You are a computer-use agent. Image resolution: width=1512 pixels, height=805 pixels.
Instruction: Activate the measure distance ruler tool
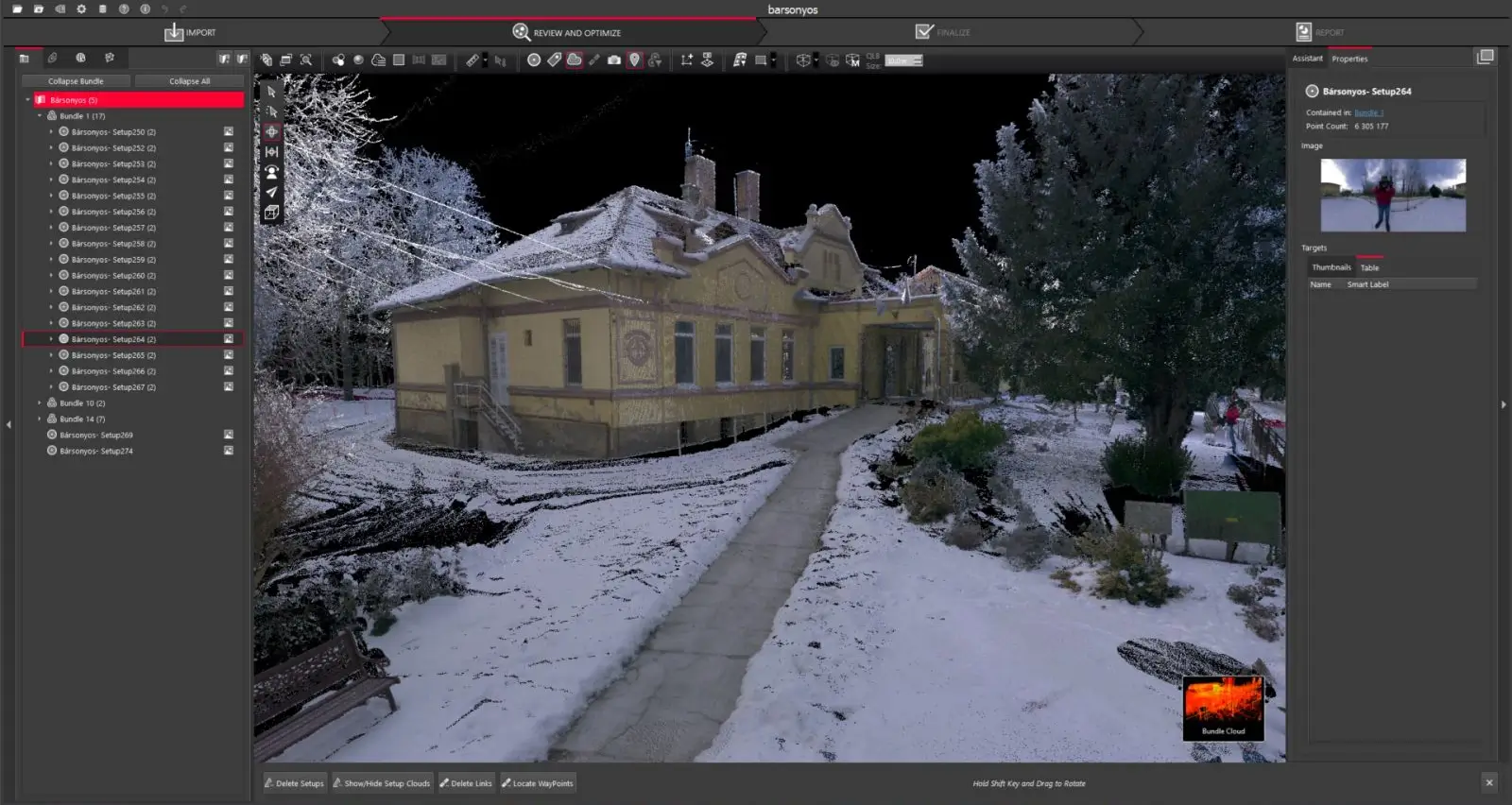(x=472, y=60)
